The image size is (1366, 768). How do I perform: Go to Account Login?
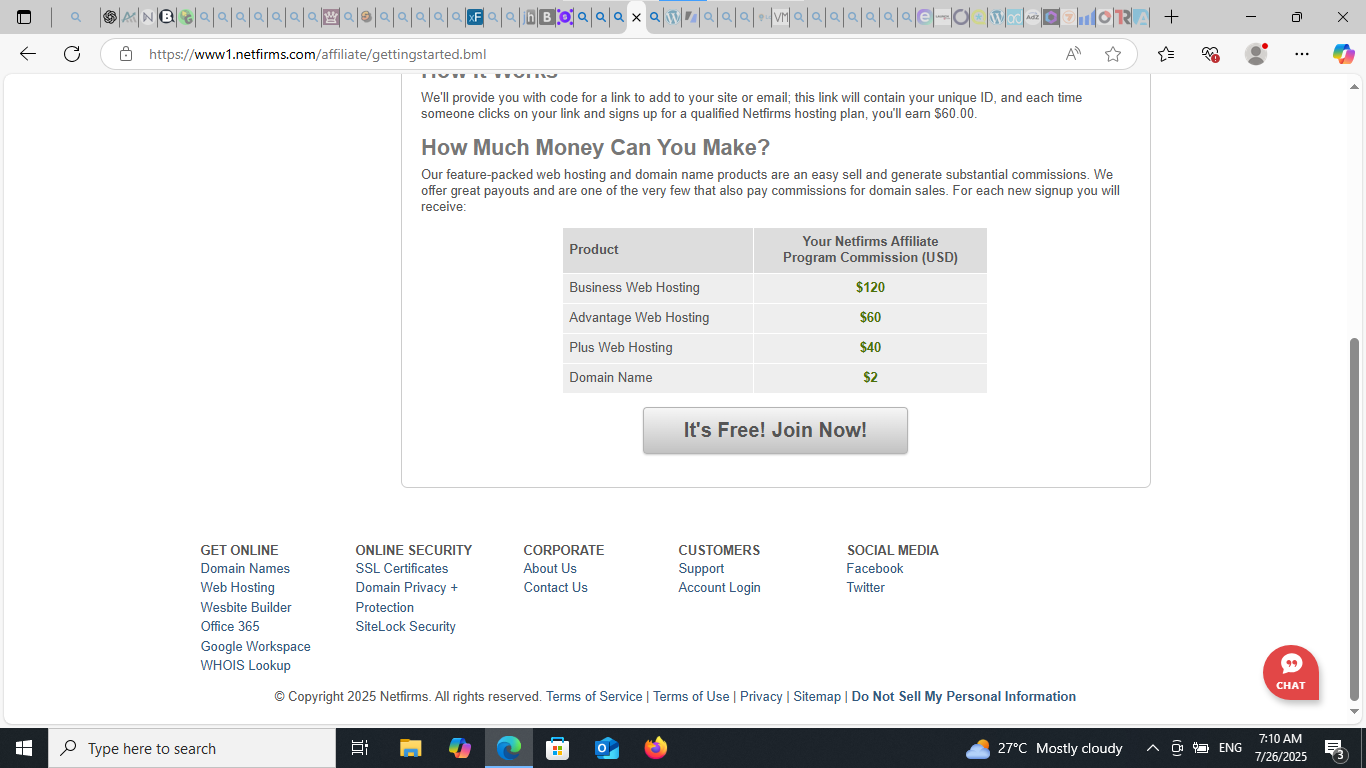pos(720,588)
